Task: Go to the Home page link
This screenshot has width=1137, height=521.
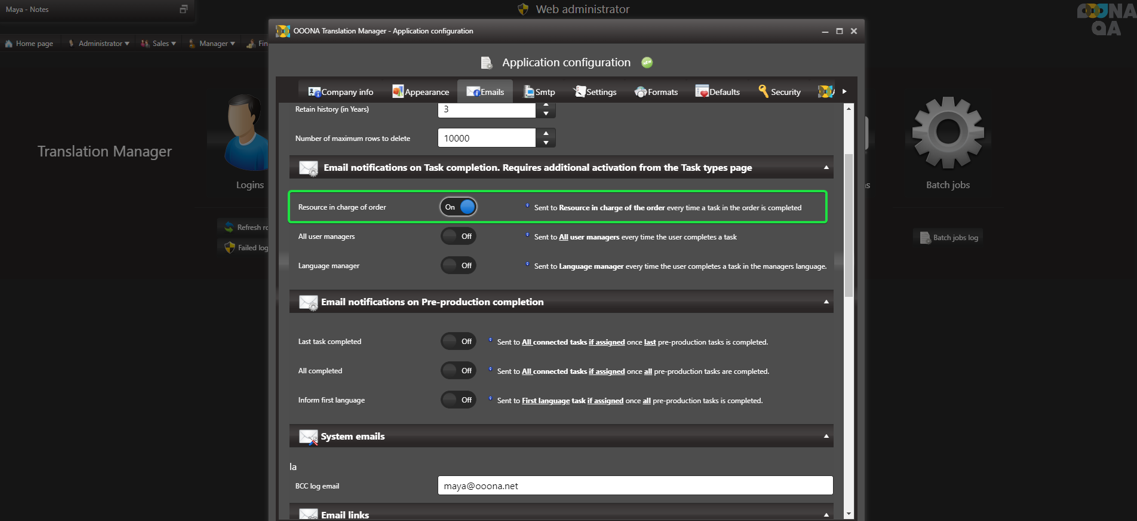Action: coord(29,44)
